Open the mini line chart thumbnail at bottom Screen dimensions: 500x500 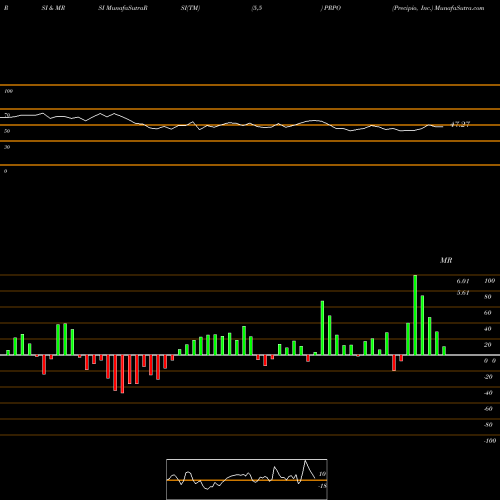point(247,479)
